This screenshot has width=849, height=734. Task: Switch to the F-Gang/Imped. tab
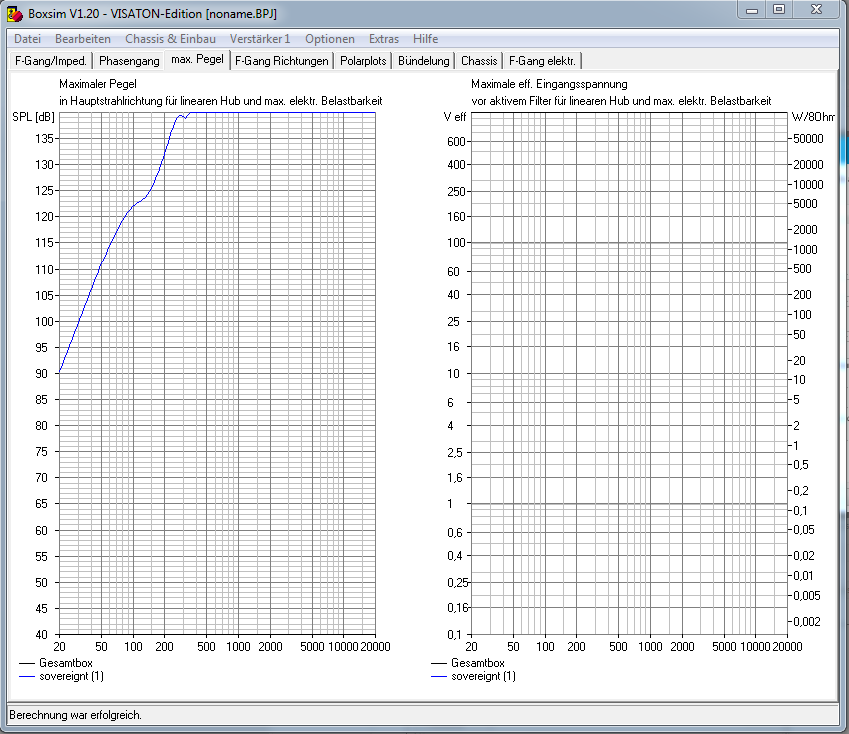(51, 61)
